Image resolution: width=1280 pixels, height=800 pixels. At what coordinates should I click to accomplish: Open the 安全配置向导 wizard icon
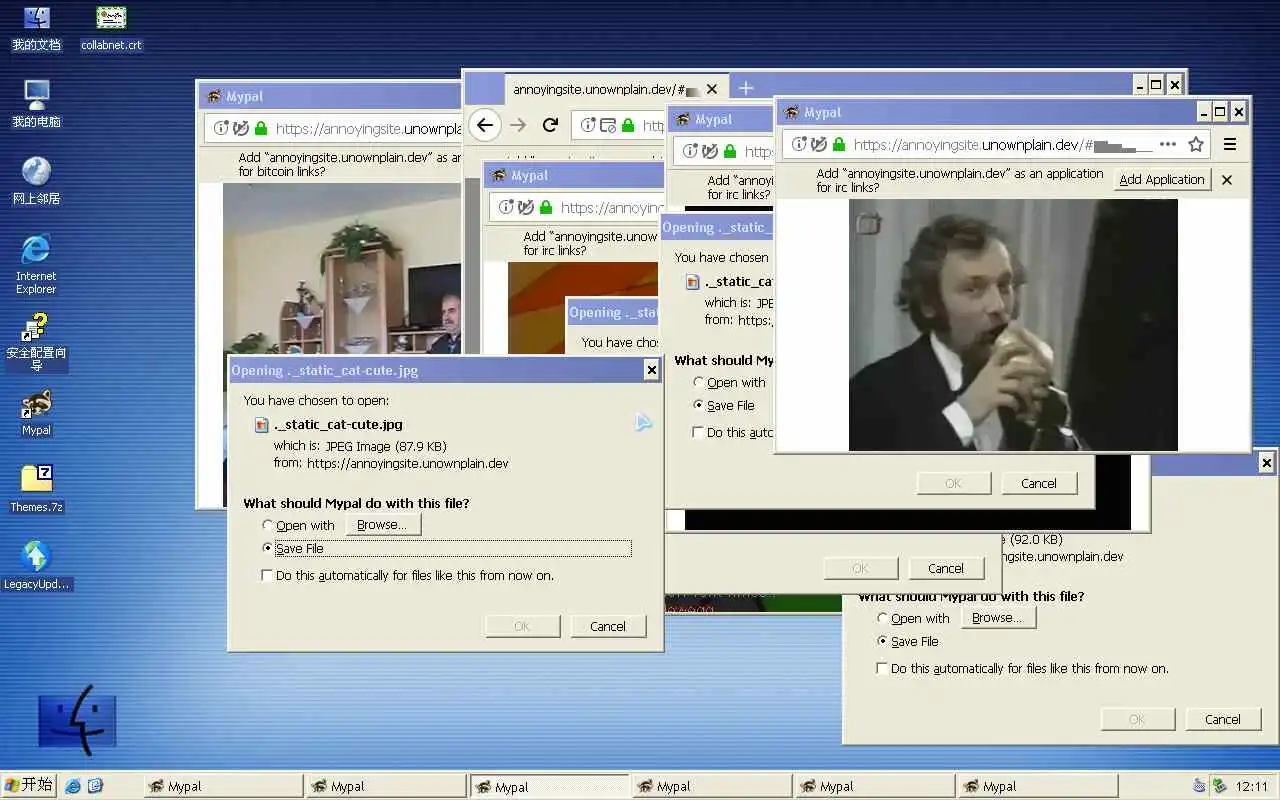point(36,341)
